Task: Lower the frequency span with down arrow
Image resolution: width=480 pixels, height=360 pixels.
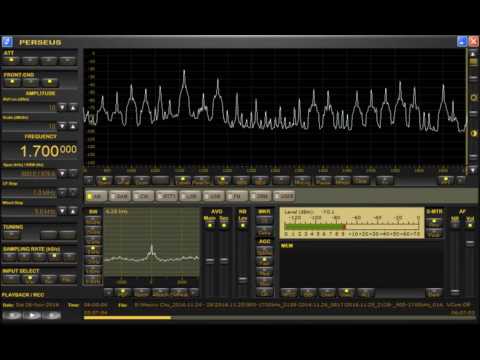Action: pos(62,173)
